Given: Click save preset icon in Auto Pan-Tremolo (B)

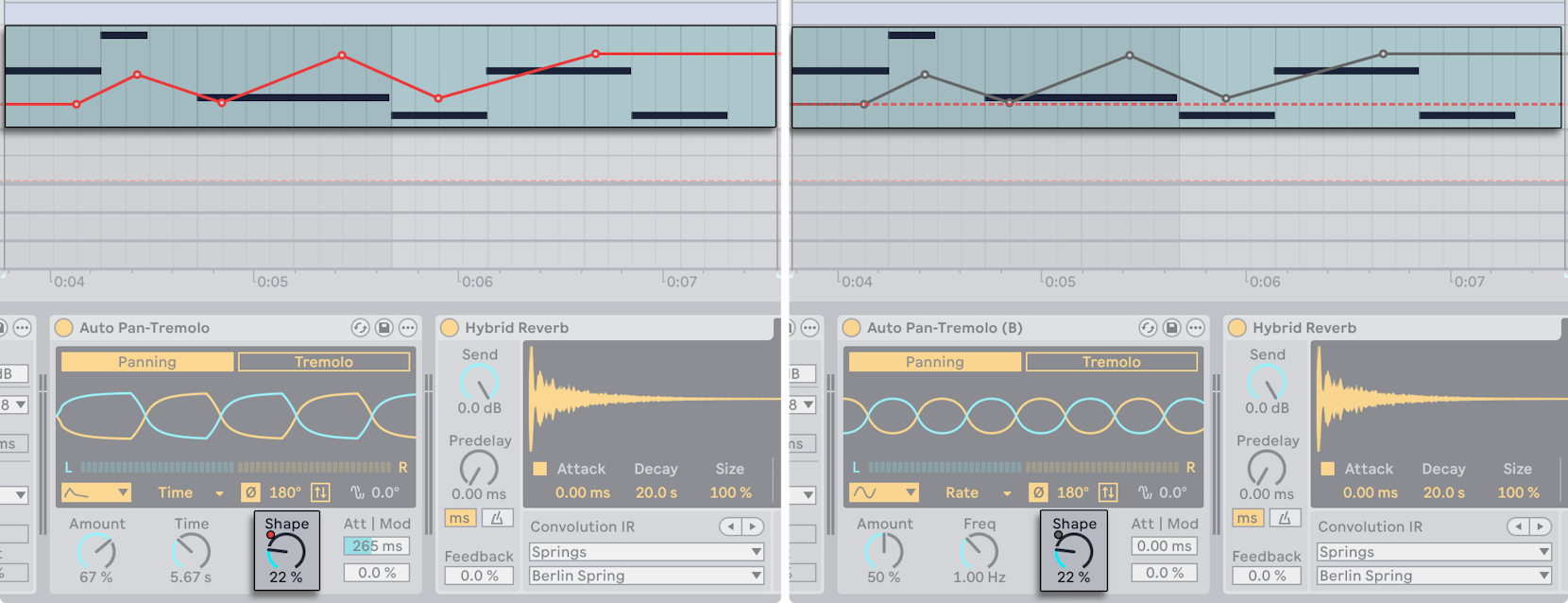Looking at the screenshot, I should click(x=1171, y=328).
